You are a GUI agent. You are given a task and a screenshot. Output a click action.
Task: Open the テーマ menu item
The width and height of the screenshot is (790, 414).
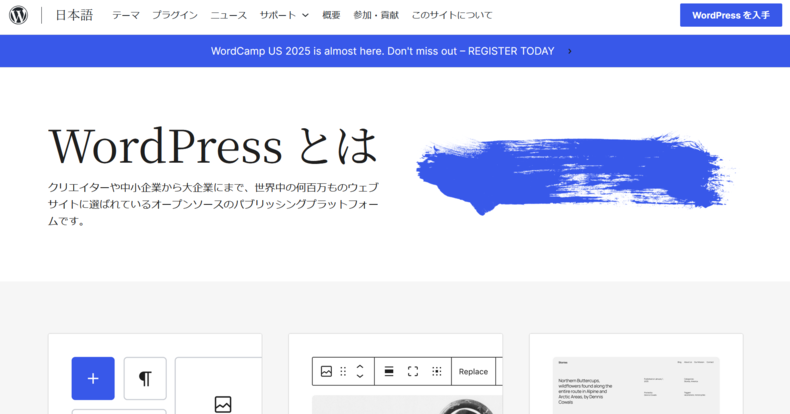125,15
